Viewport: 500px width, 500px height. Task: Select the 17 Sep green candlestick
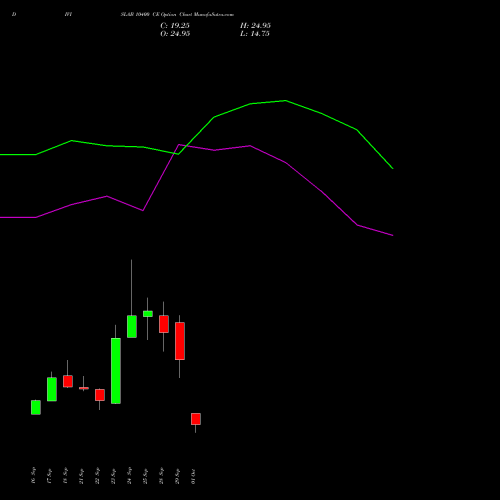point(52,389)
